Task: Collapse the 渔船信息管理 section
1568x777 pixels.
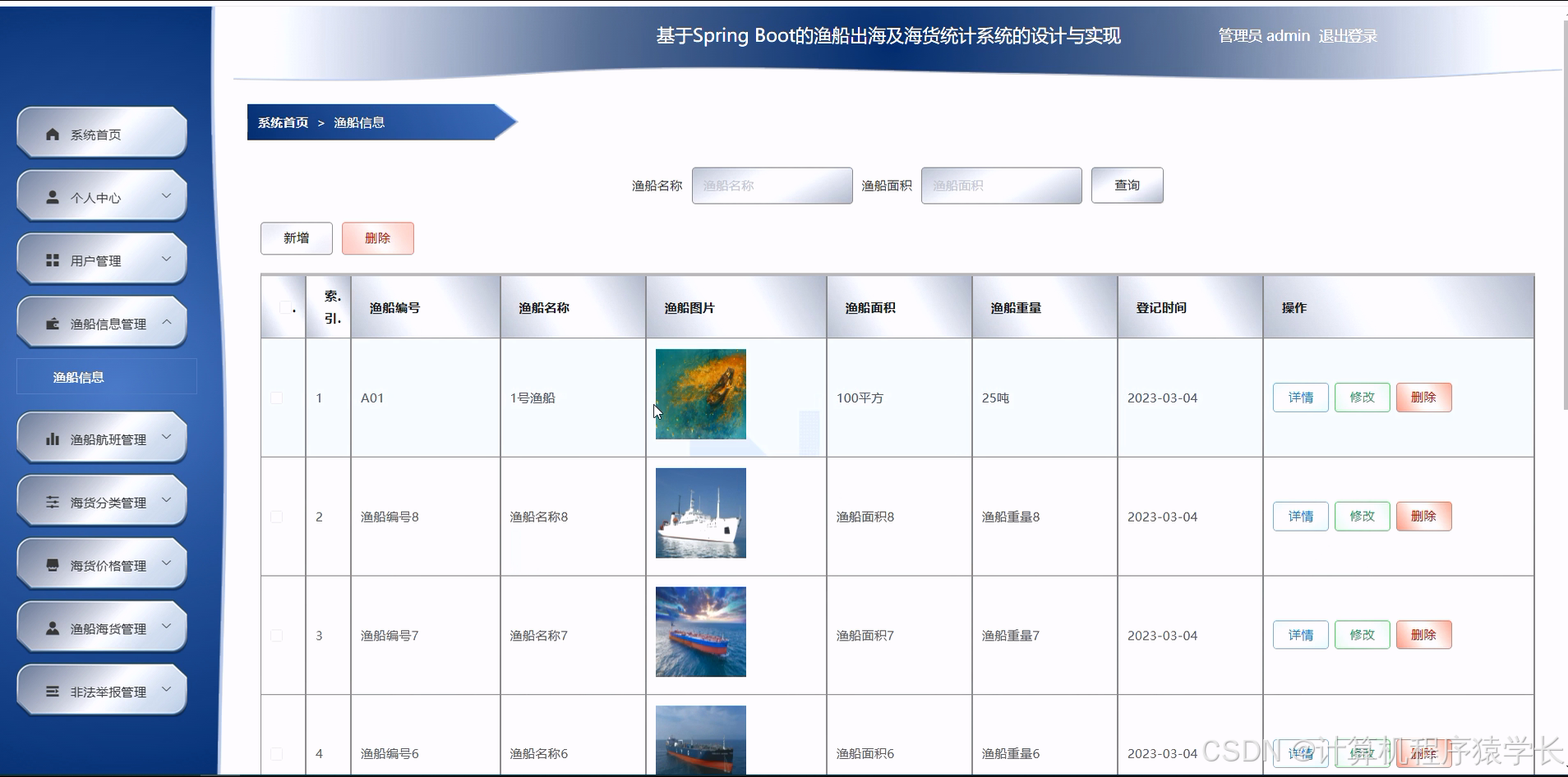Action: pos(167,322)
